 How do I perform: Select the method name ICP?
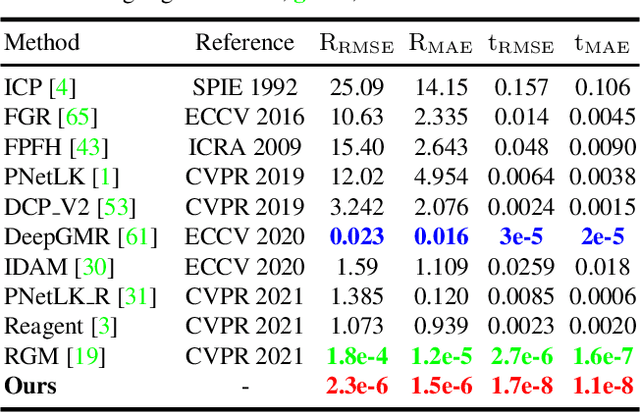(23, 87)
